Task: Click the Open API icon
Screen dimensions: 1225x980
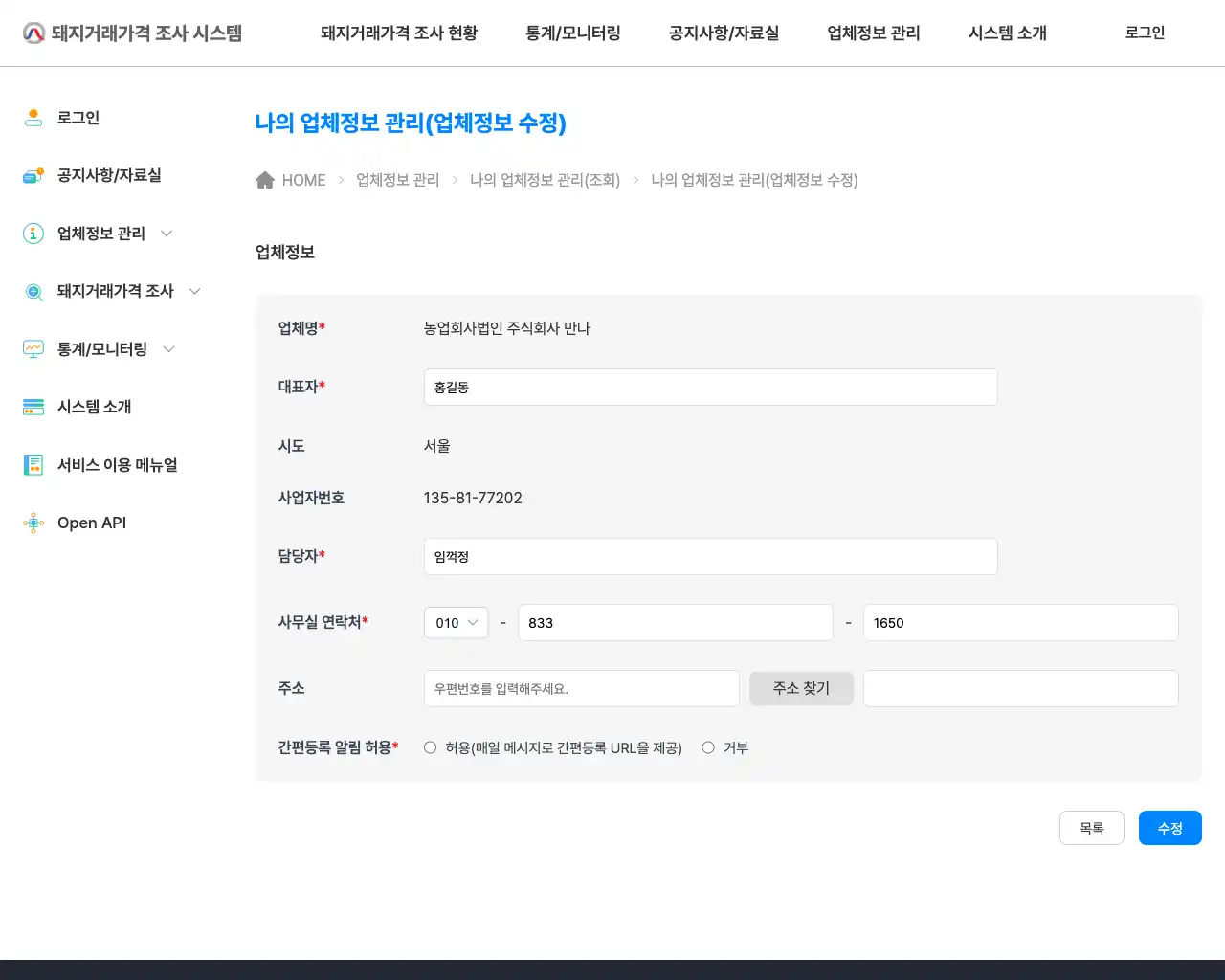Action: pos(33,523)
